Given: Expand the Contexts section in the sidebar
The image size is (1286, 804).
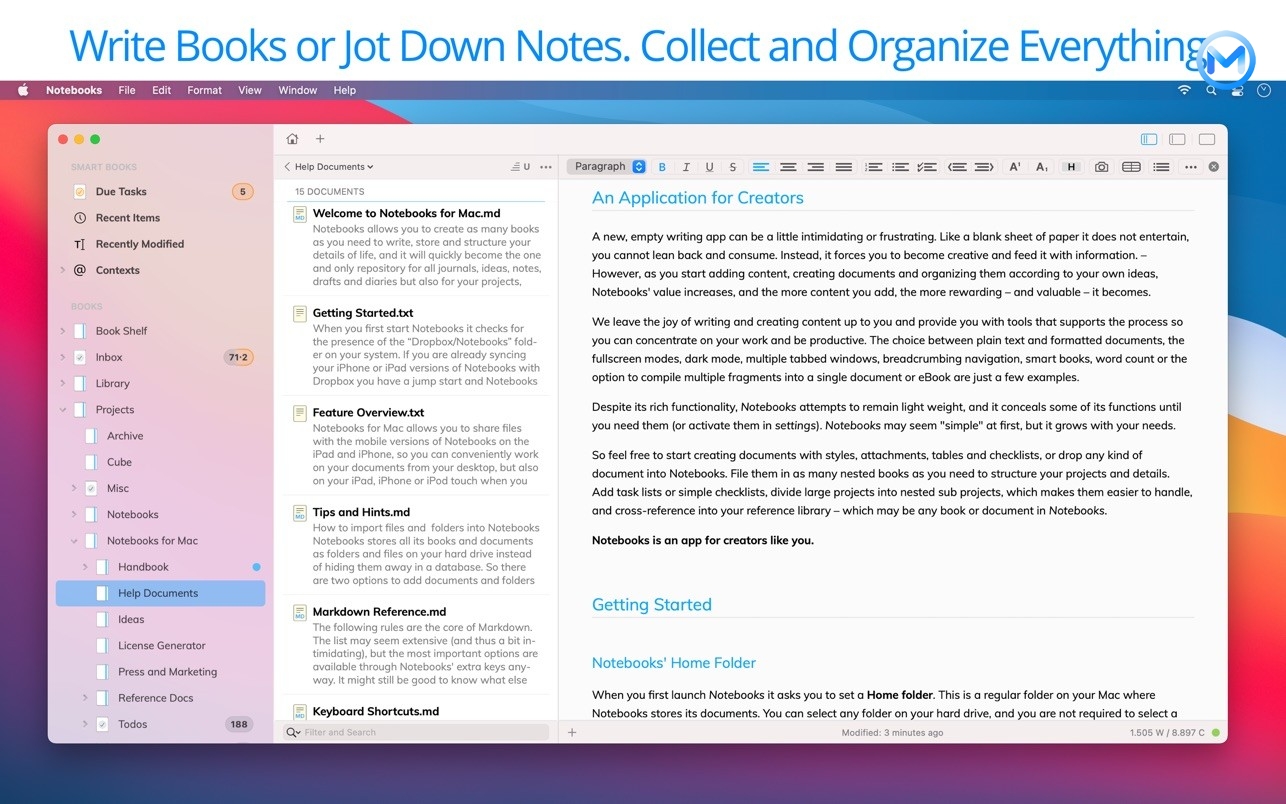Looking at the screenshot, I should click(x=62, y=270).
